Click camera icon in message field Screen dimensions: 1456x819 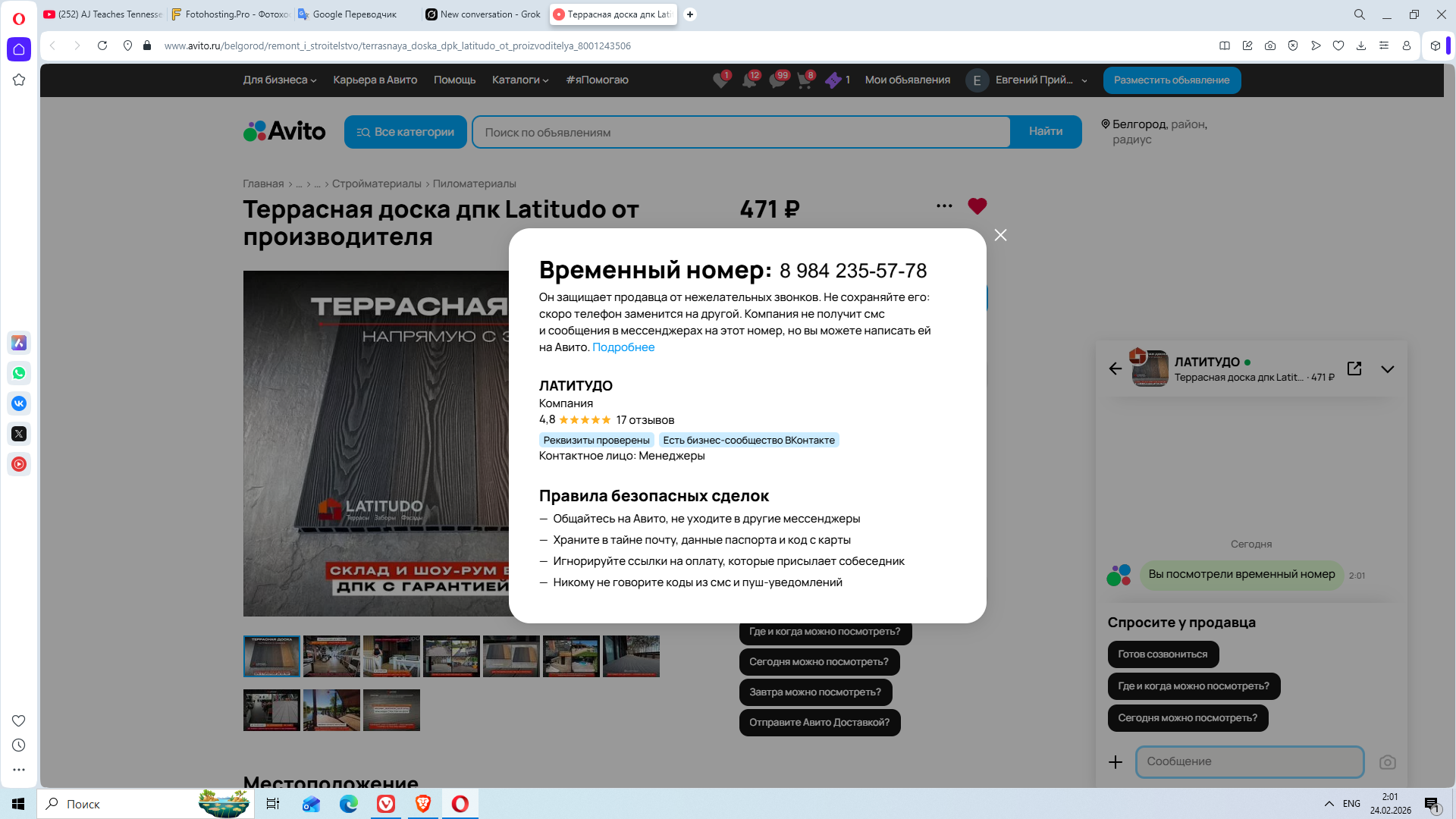coord(1387,762)
